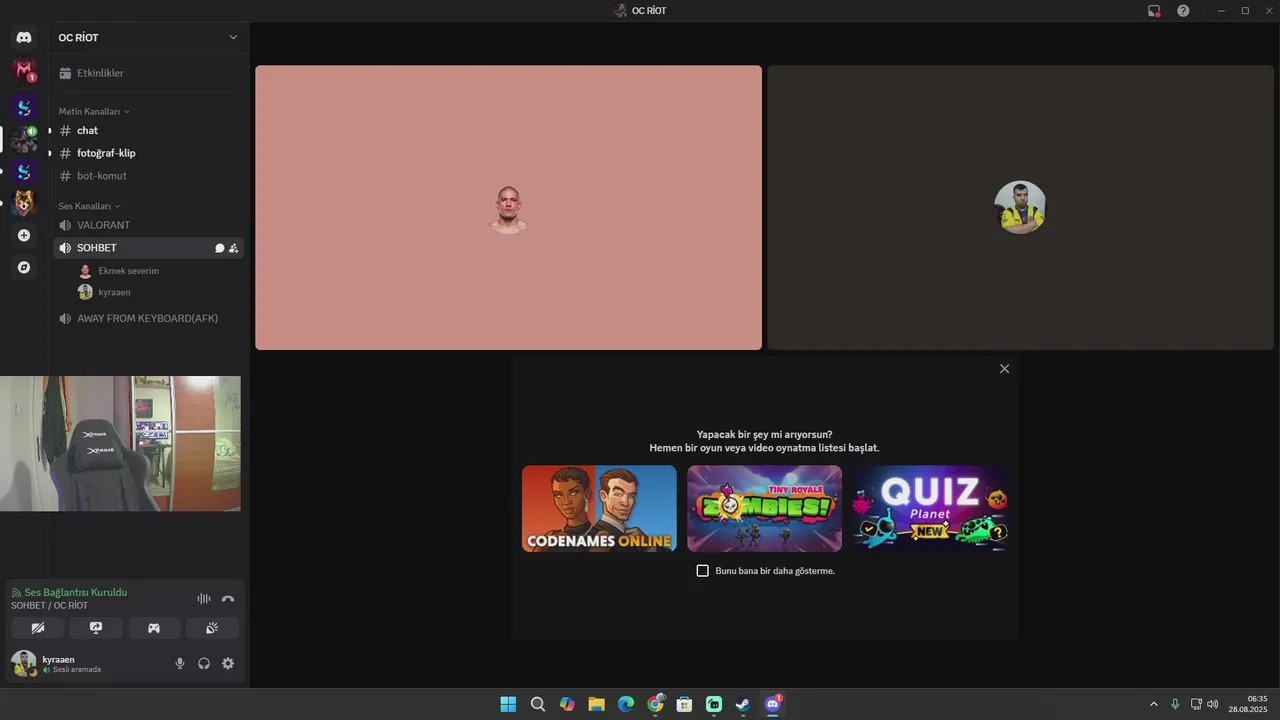Open the chat text channel
Screen dimensions: 1280x720
pyautogui.click(x=147, y=131)
